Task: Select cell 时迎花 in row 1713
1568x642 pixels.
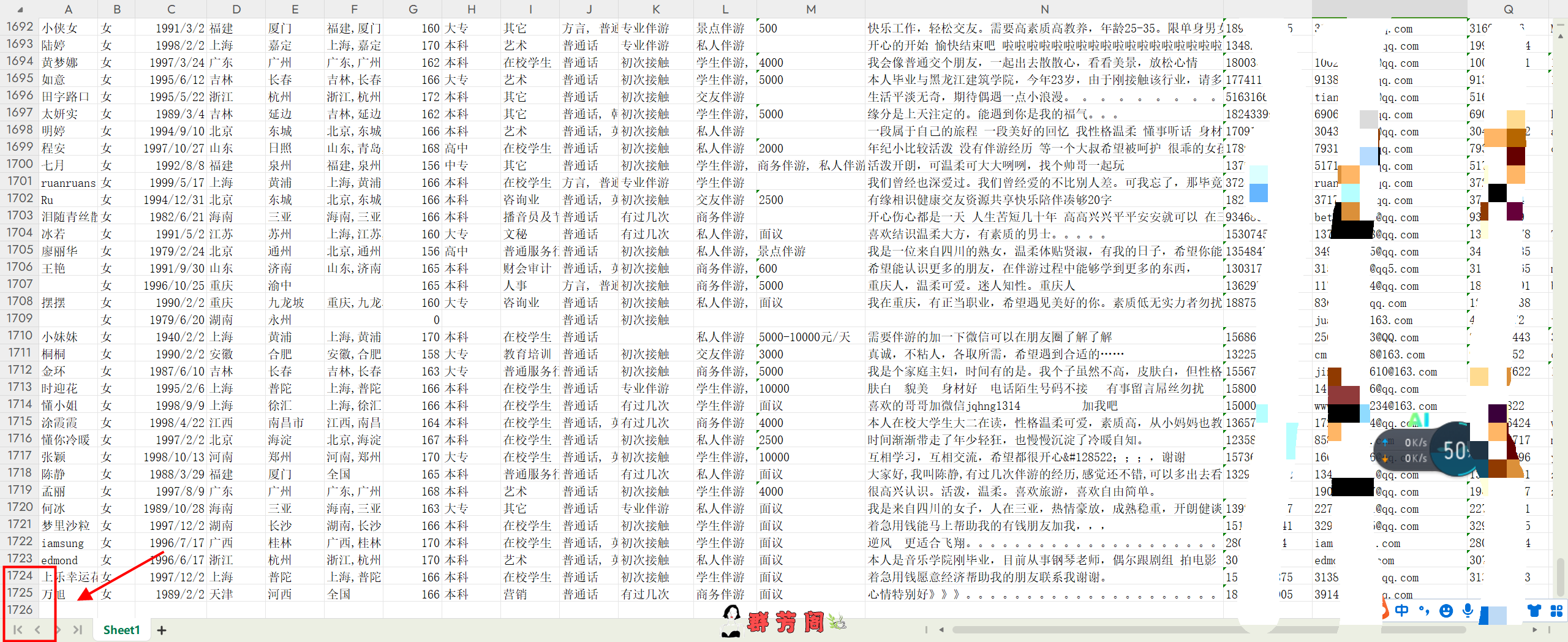Action: pos(69,388)
